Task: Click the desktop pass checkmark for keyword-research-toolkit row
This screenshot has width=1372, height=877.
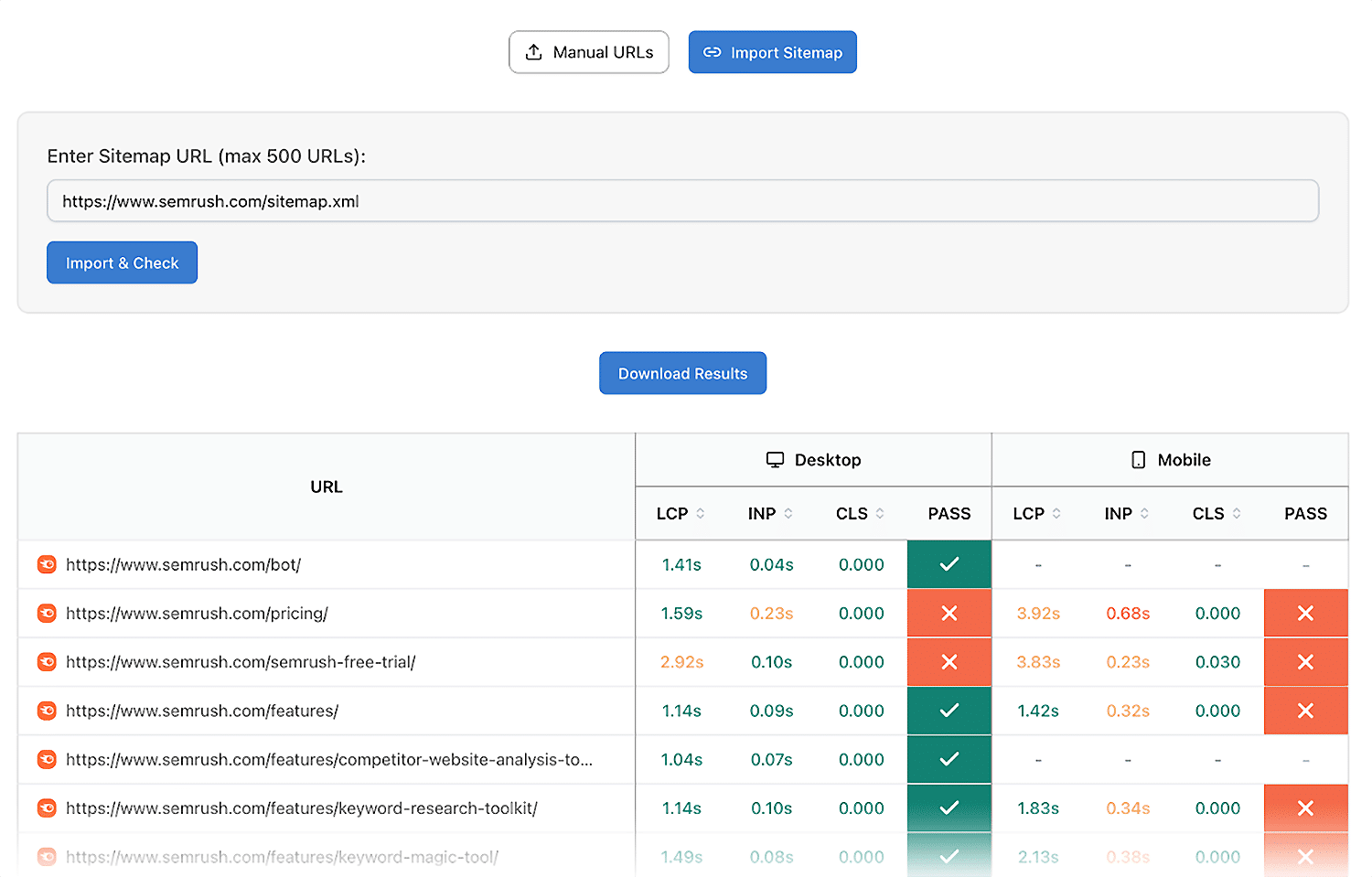Action: [x=949, y=807]
